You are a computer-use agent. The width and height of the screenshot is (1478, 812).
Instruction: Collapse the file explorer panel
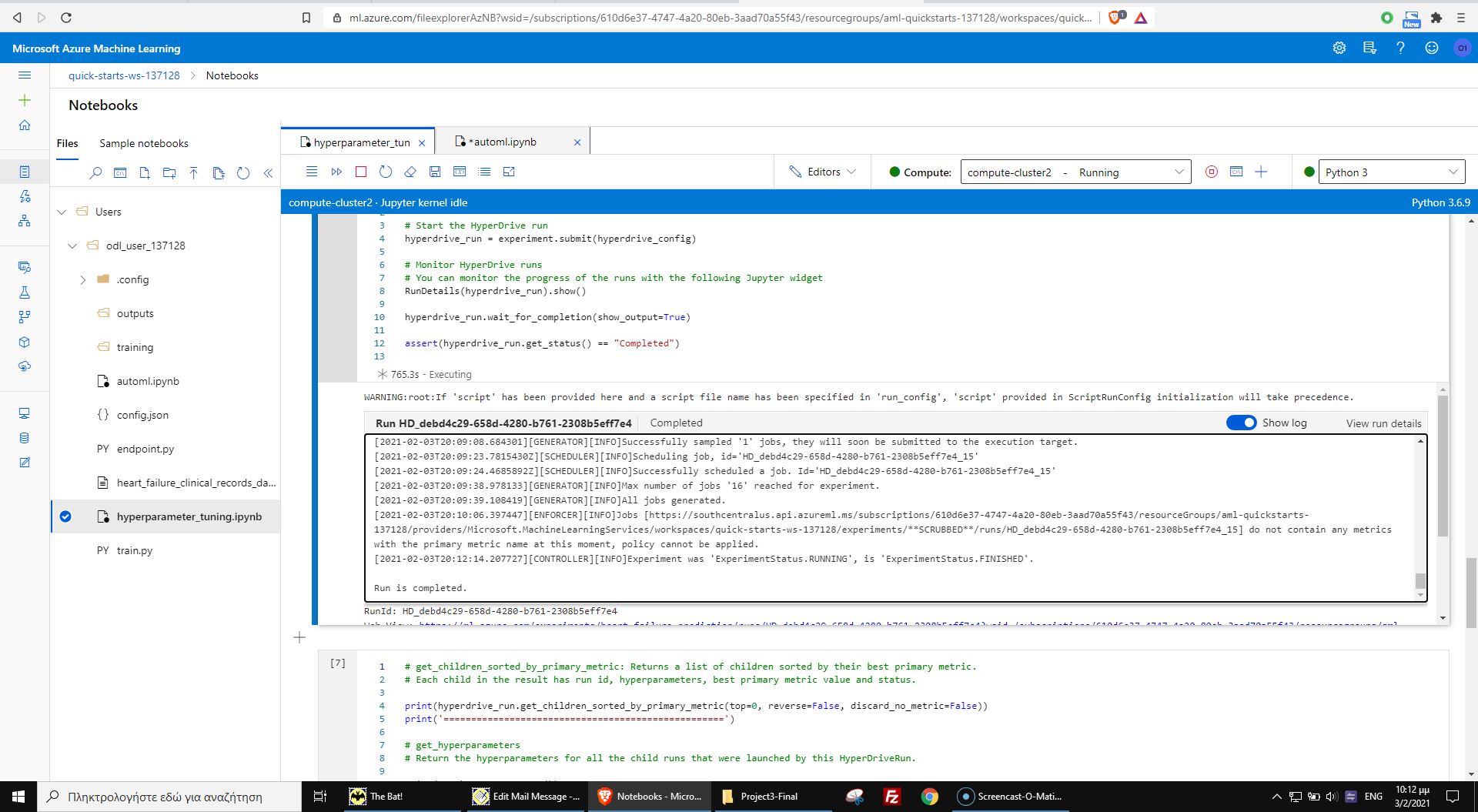coord(268,173)
